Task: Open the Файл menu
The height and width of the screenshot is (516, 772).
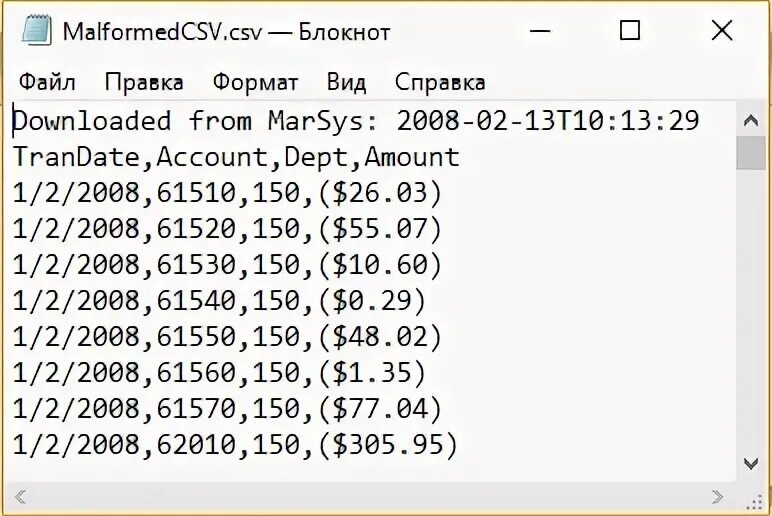Action: (x=47, y=82)
